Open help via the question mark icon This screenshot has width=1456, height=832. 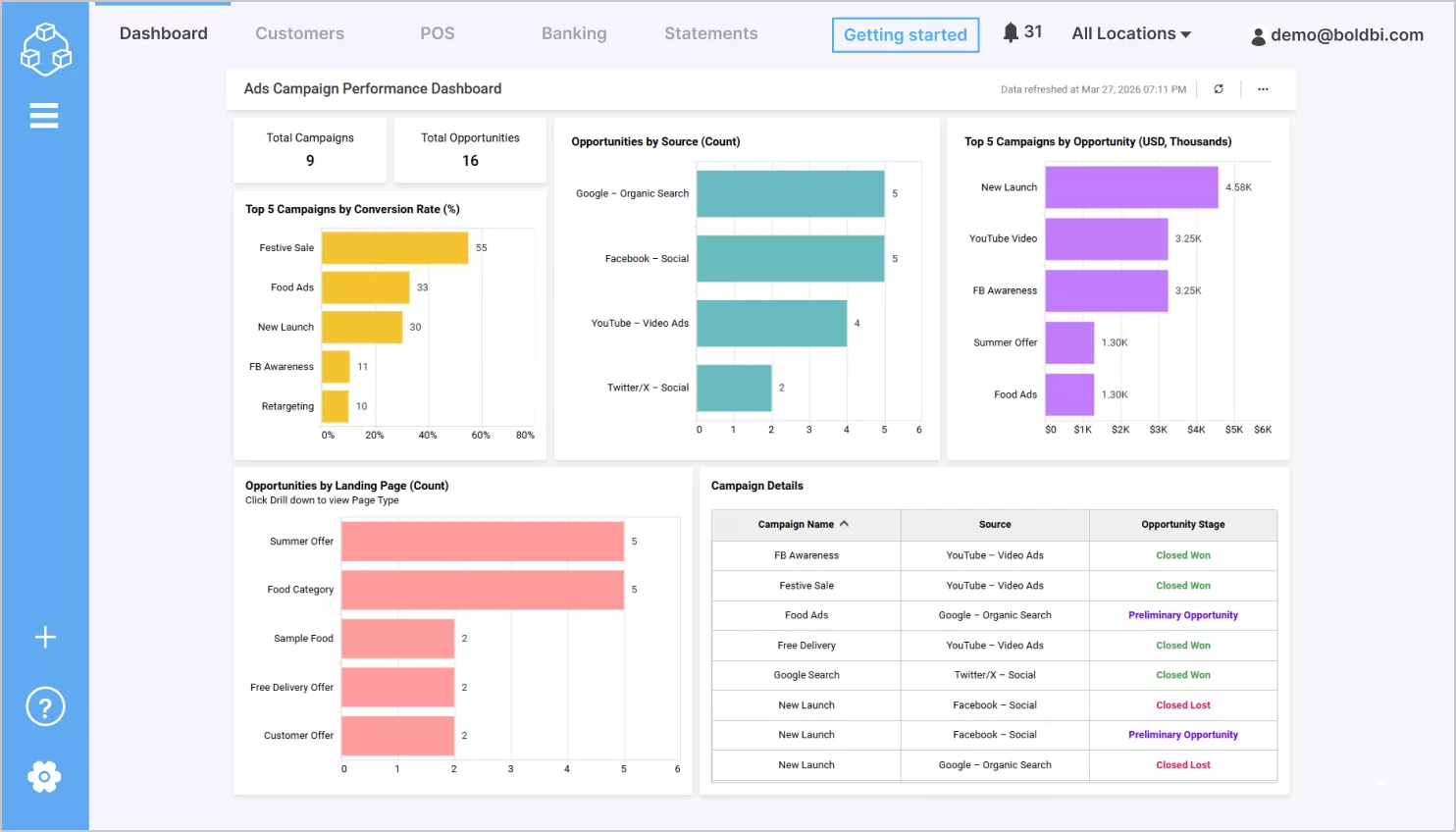(x=44, y=705)
